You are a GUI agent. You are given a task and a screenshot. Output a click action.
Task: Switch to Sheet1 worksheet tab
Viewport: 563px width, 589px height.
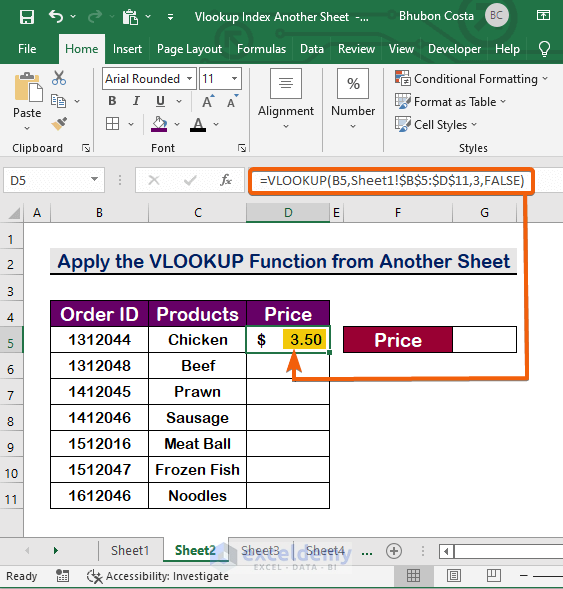tap(130, 551)
